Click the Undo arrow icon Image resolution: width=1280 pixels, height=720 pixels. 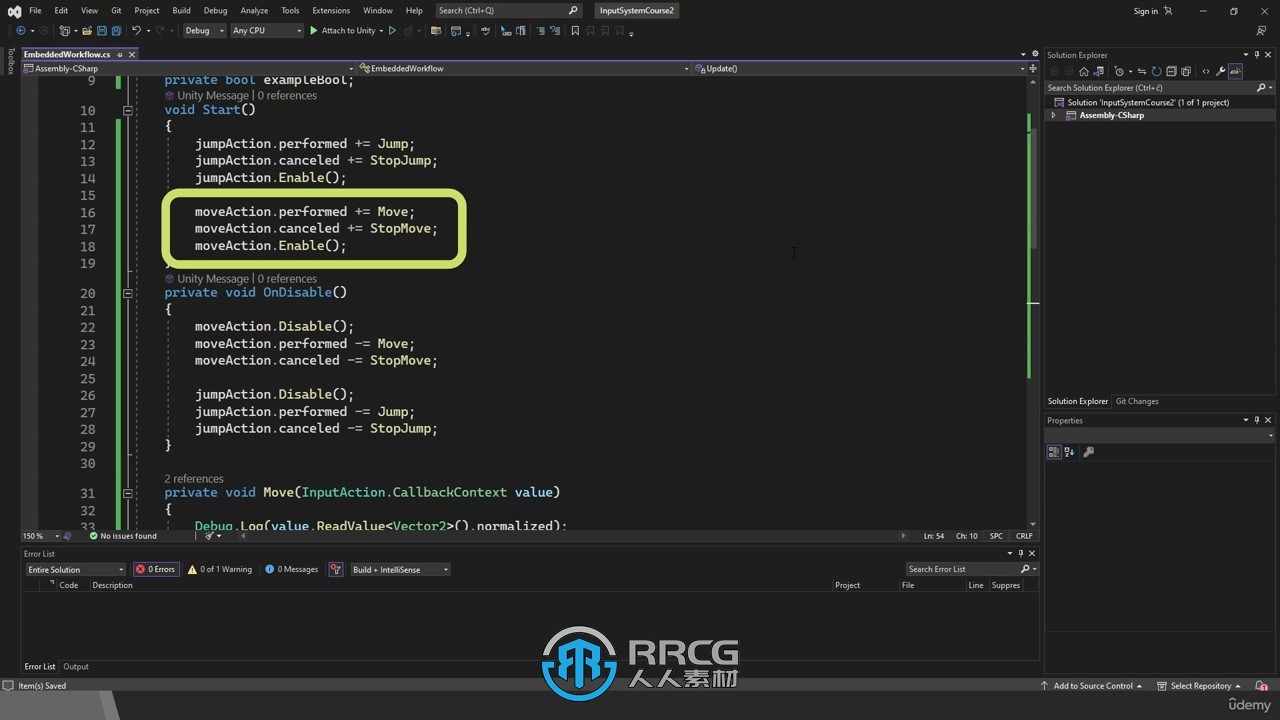click(x=136, y=31)
